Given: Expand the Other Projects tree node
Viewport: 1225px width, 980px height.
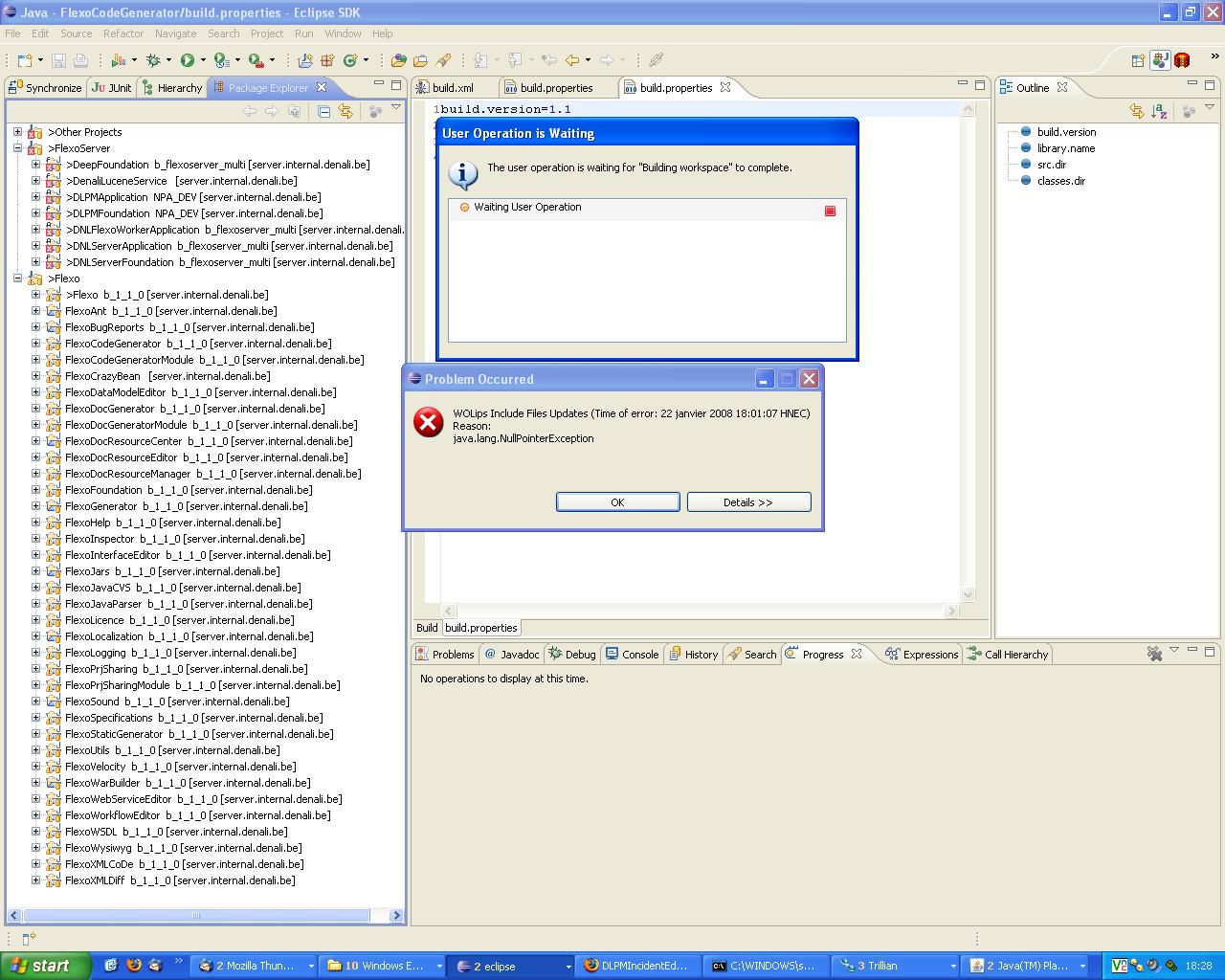Looking at the screenshot, I should point(17,132).
